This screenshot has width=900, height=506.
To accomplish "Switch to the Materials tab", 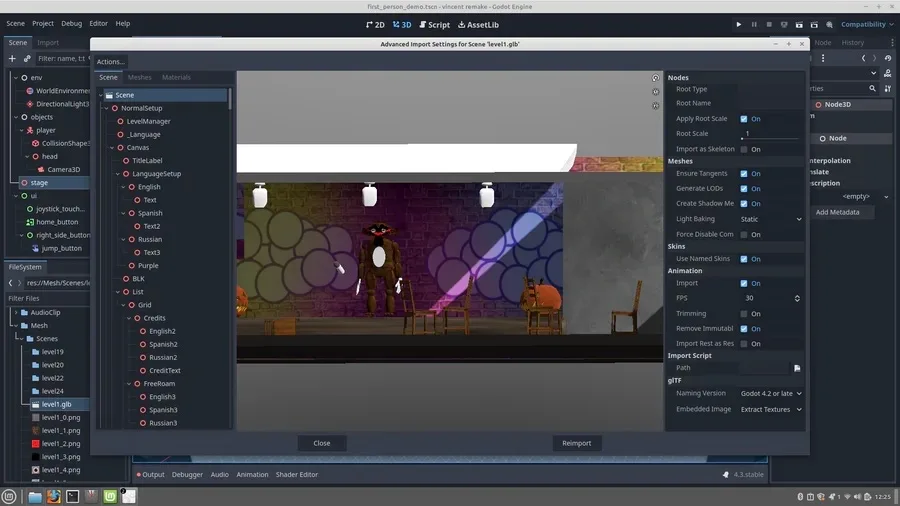I will click(x=176, y=77).
